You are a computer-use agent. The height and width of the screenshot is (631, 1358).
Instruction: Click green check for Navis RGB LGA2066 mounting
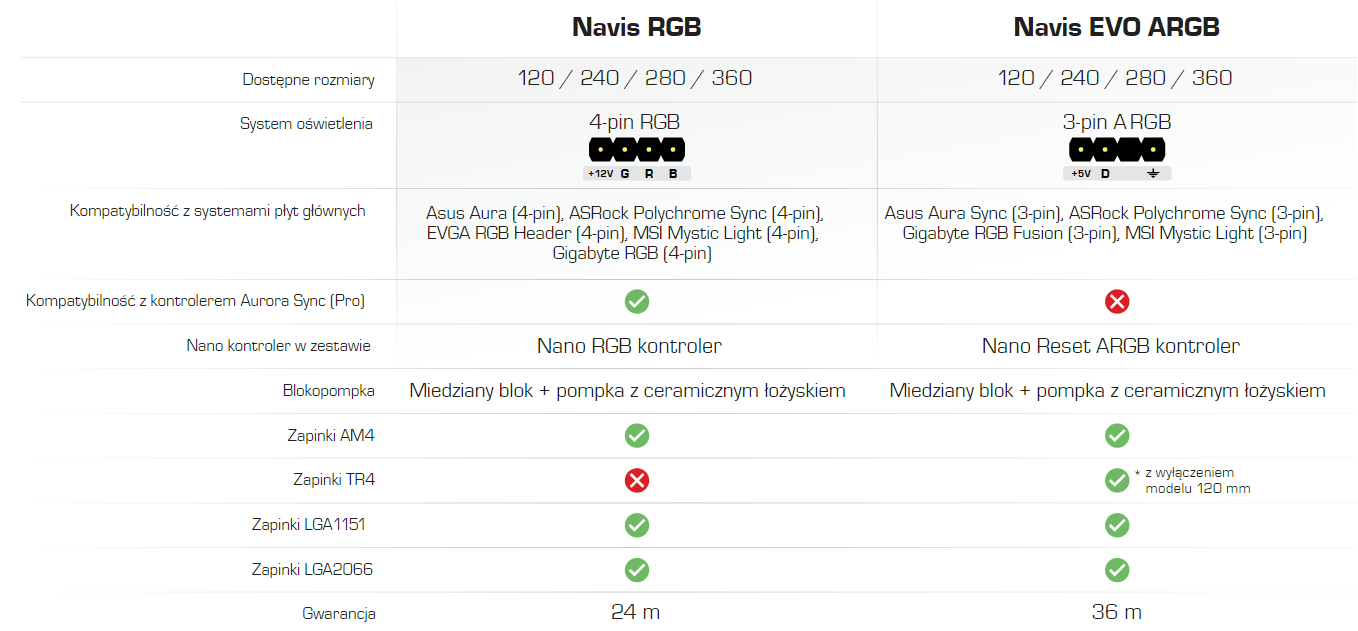(637, 570)
